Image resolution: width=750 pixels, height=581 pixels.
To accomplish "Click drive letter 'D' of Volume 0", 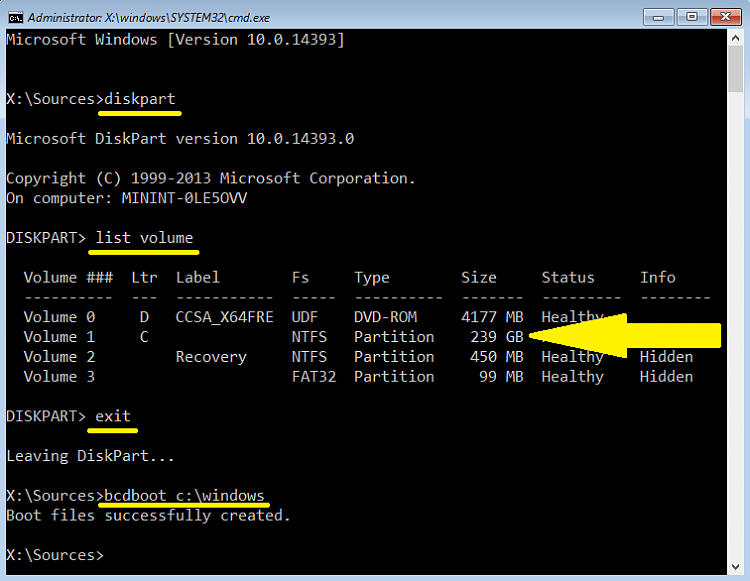I will click(x=144, y=317).
